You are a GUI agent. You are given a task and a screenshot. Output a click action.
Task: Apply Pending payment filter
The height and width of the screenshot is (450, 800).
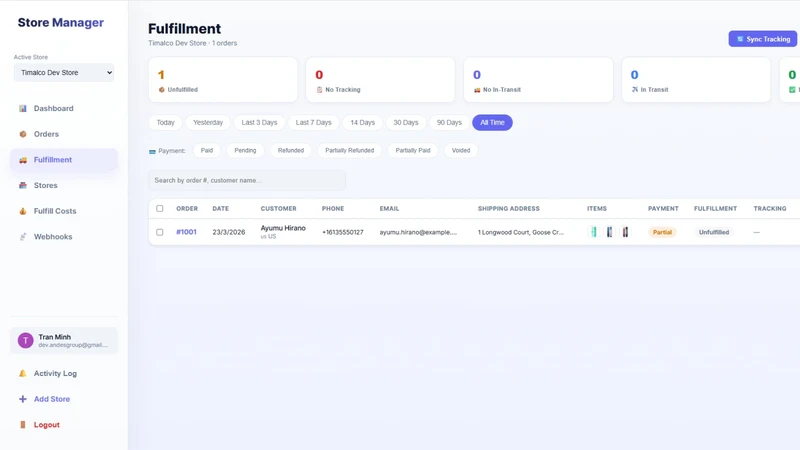(x=245, y=151)
